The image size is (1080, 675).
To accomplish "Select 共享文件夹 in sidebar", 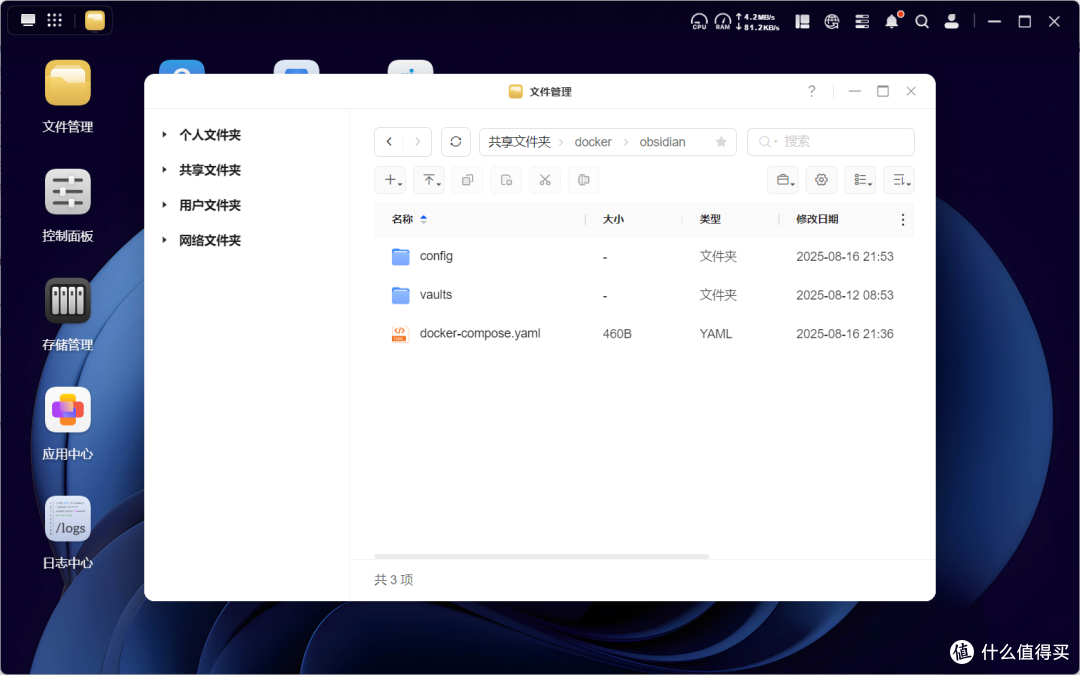I will tap(210, 170).
